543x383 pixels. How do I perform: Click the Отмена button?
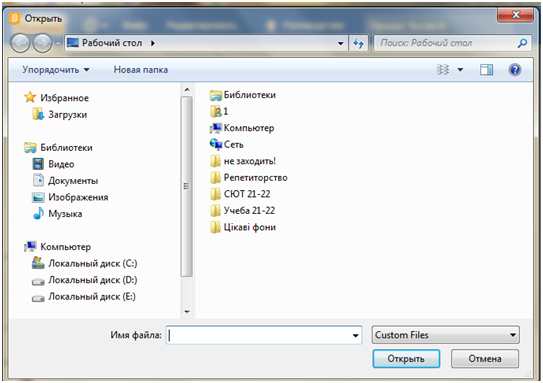(485, 359)
